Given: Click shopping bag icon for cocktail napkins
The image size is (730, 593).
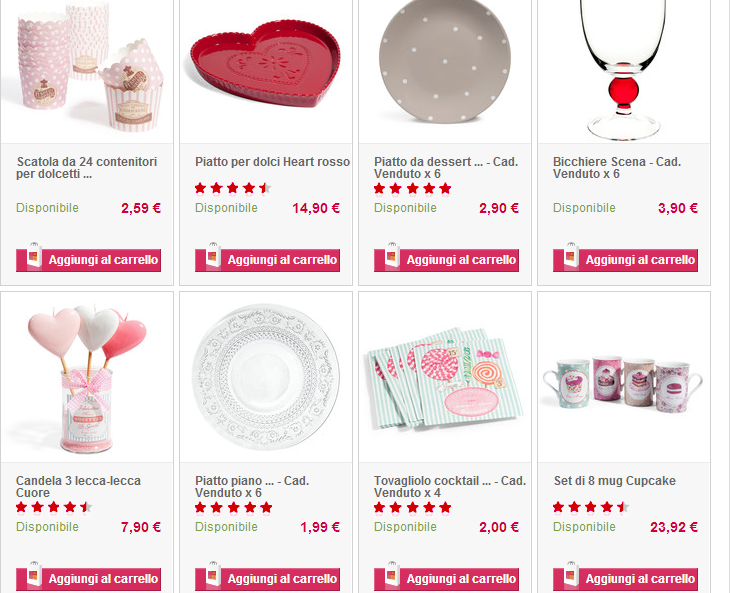Looking at the screenshot, I should coord(392,574).
